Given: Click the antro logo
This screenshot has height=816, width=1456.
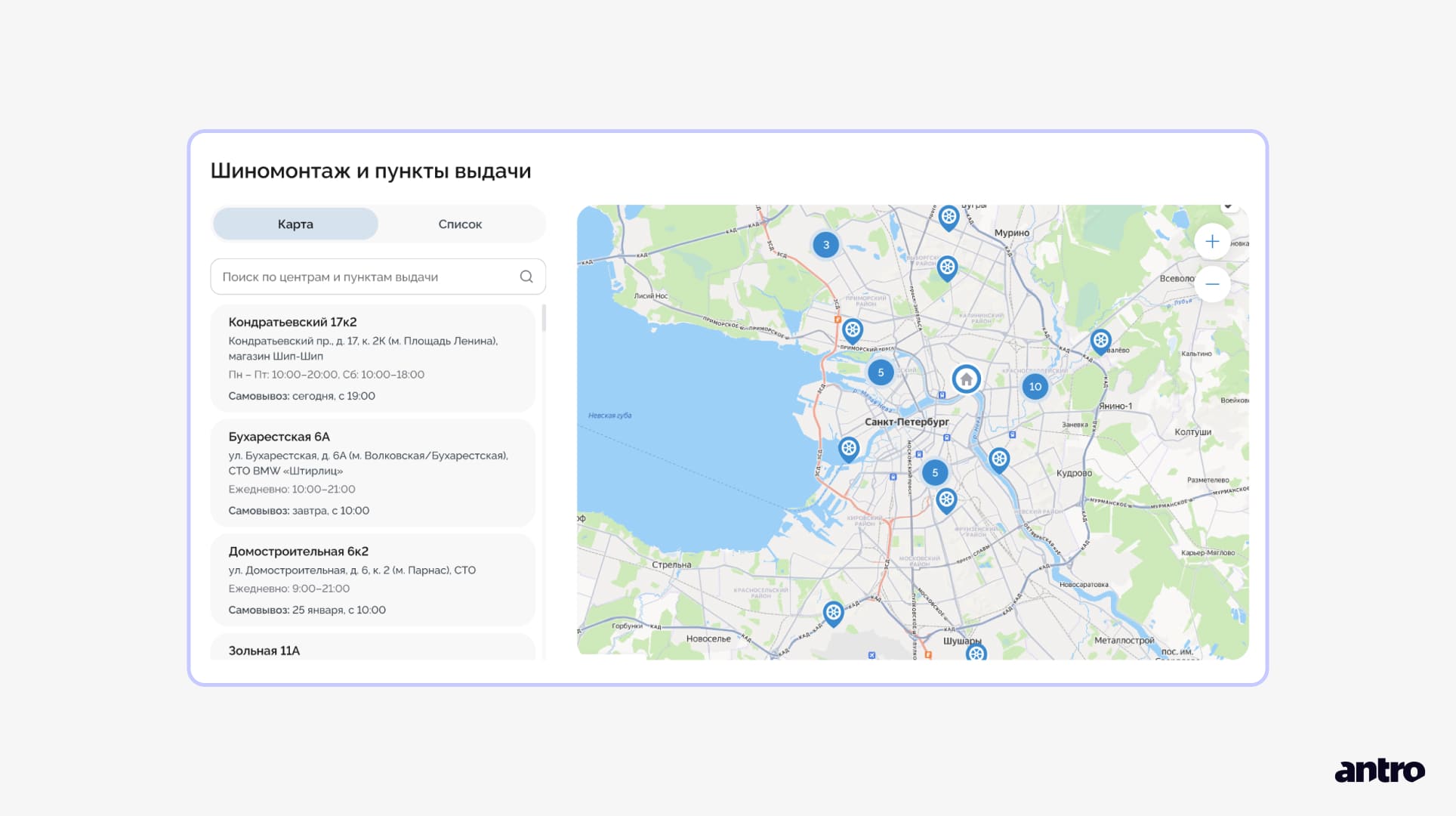Looking at the screenshot, I should (x=1379, y=771).
